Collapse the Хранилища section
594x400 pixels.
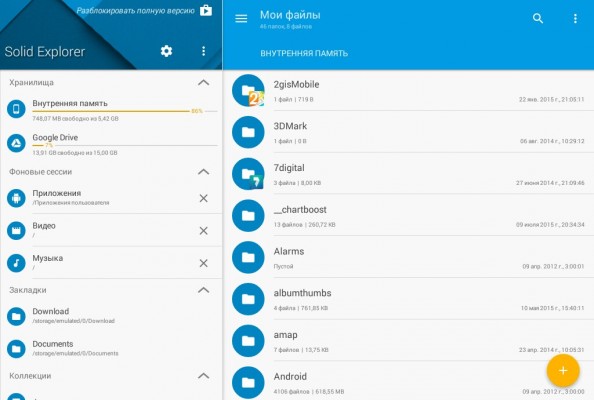[203, 82]
